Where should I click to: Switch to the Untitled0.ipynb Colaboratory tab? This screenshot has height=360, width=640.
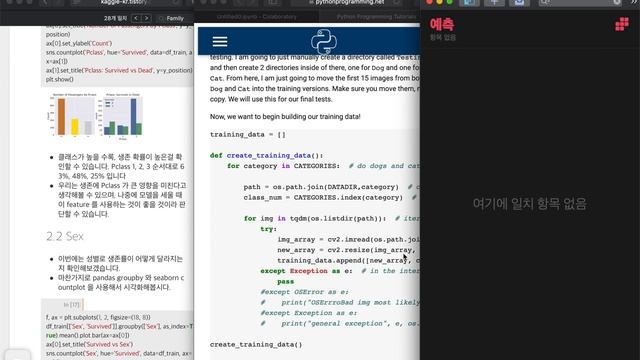(256, 17)
